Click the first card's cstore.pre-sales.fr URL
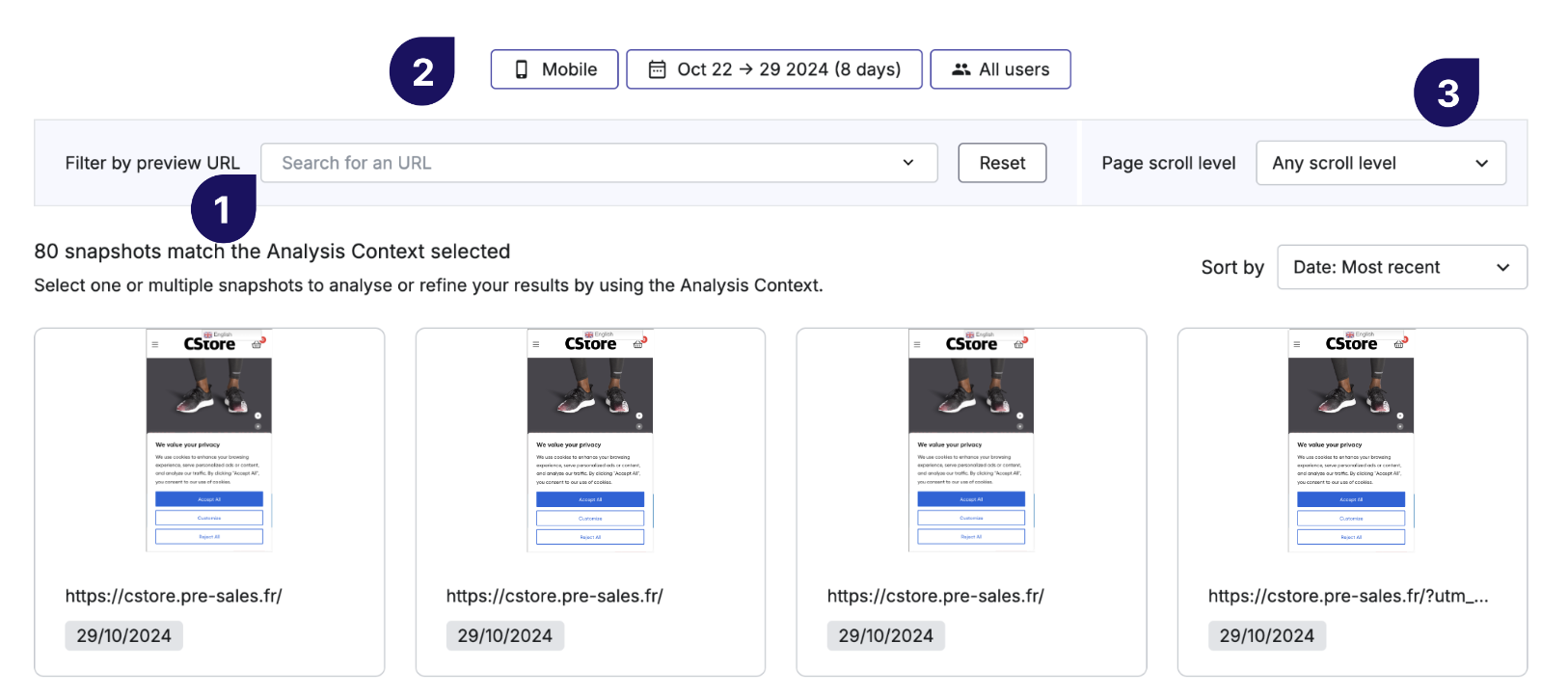Screen dimensions: 1568x696 pos(174,596)
